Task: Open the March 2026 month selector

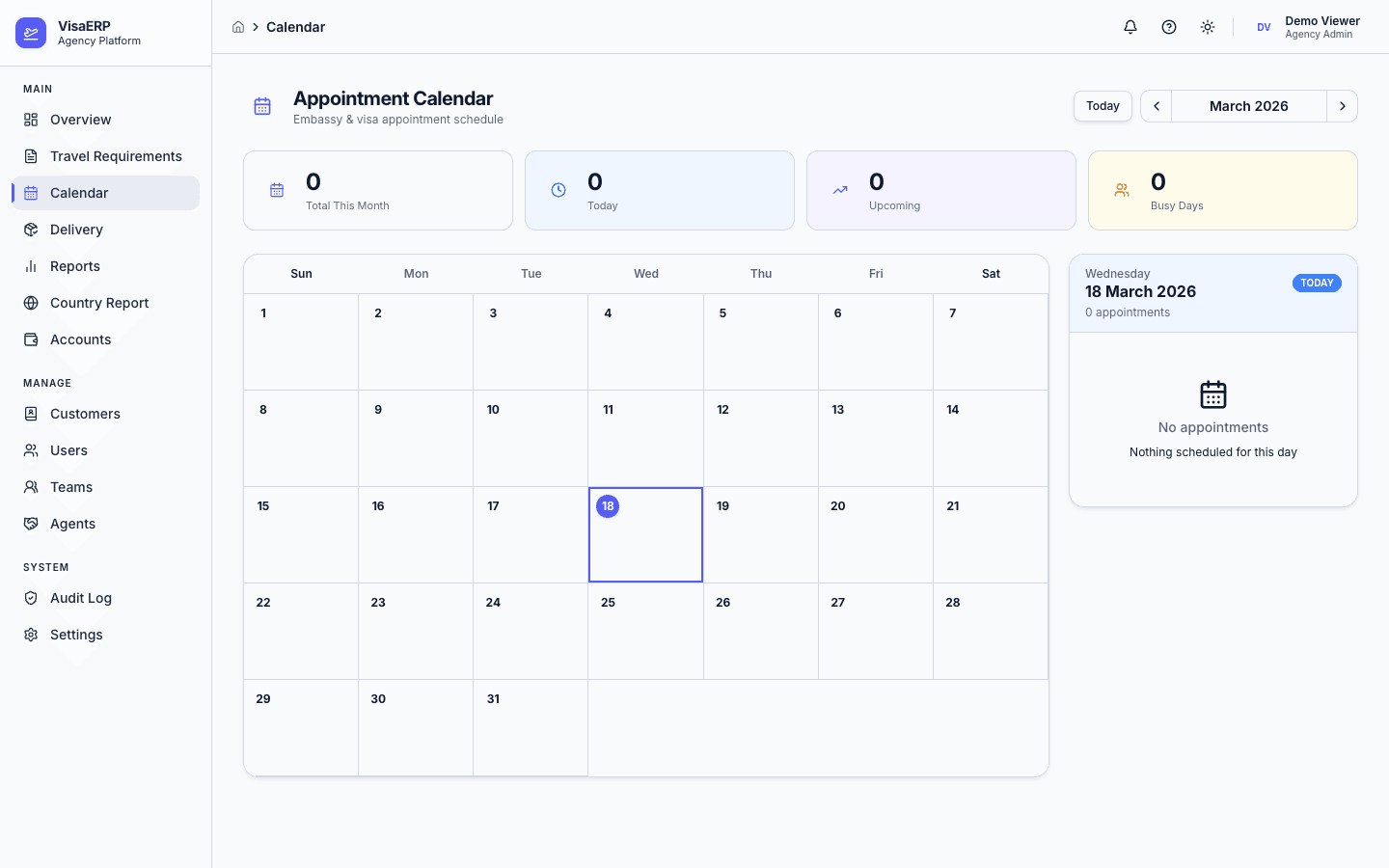Action: pyautogui.click(x=1248, y=106)
